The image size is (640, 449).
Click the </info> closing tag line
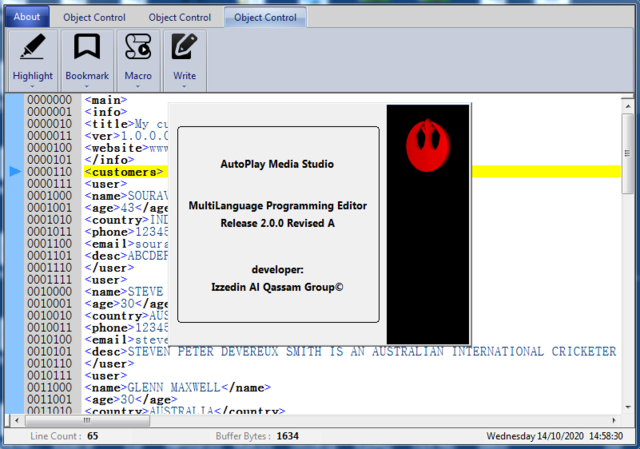tap(109, 160)
